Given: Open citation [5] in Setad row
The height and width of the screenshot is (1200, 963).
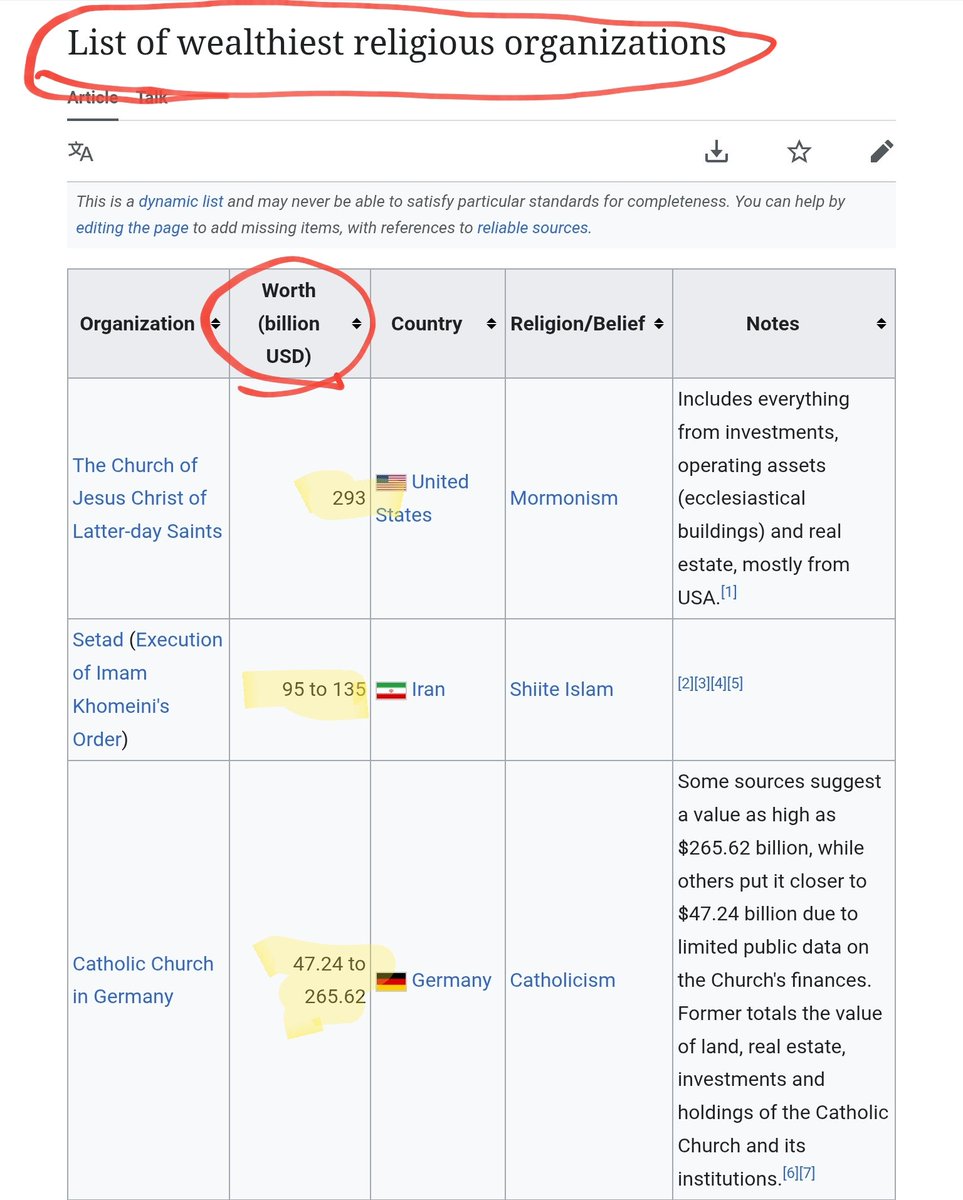Looking at the screenshot, I should [x=735, y=683].
